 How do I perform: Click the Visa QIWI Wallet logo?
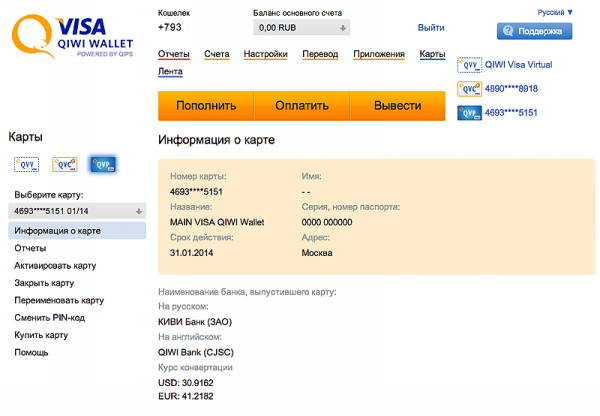coord(72,37)
